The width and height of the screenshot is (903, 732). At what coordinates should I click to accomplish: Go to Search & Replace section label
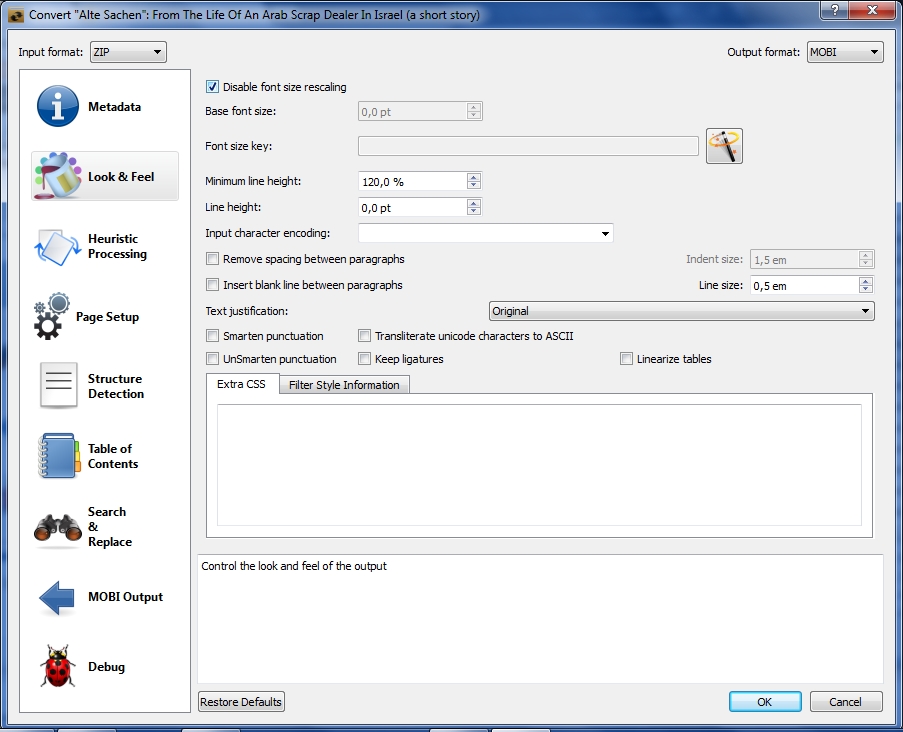click(110, 527)
